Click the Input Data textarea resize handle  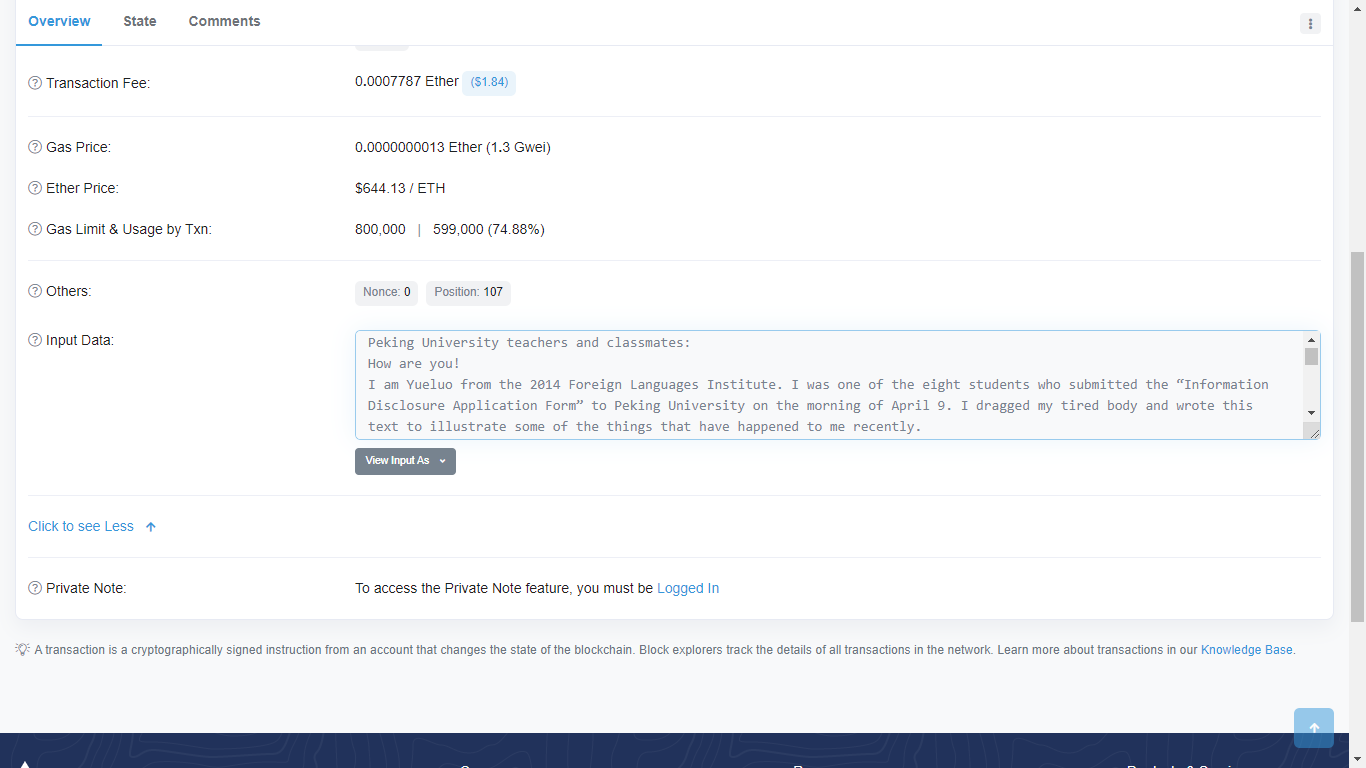pos(1311,430)
